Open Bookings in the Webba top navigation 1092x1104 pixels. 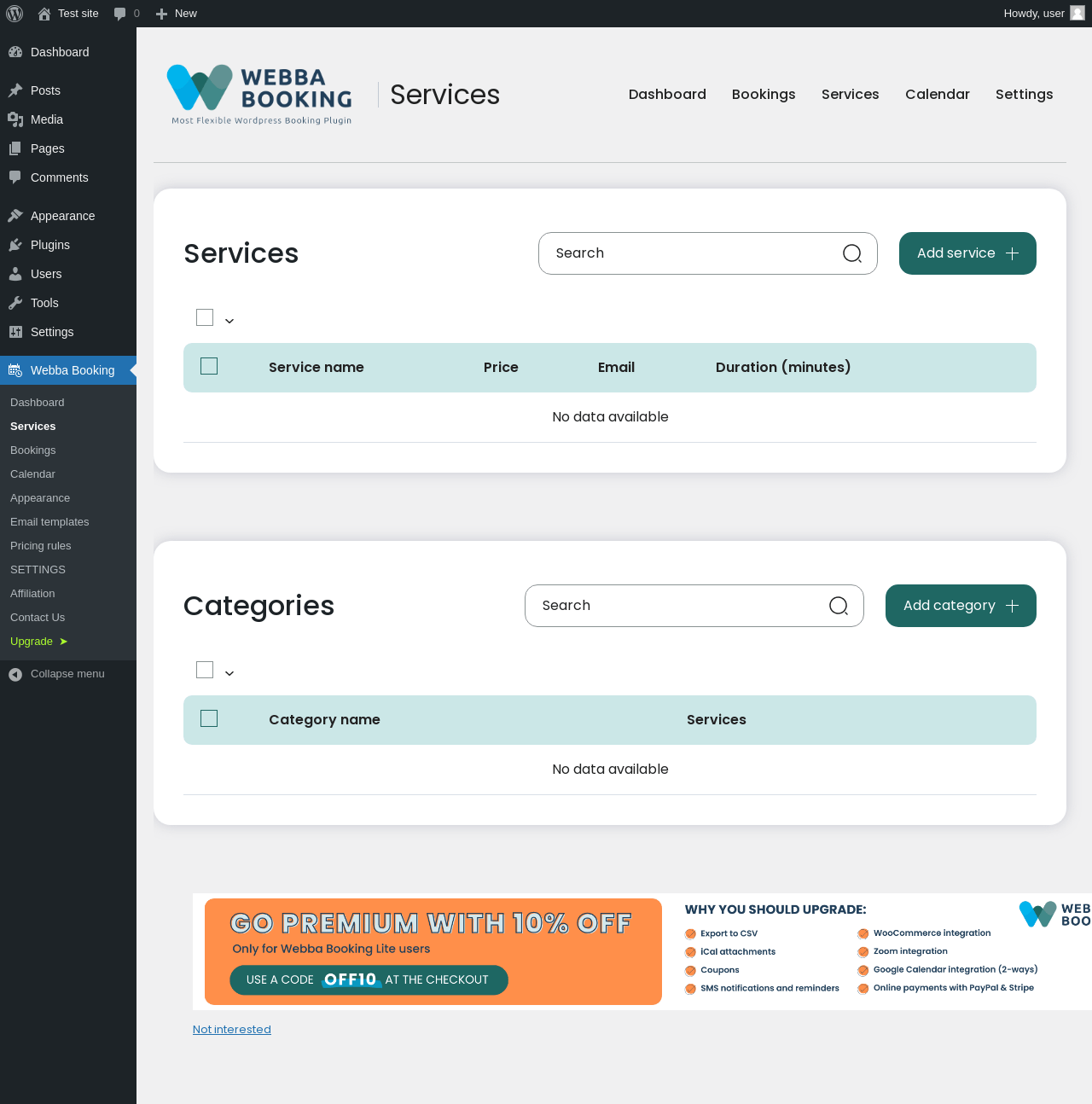764,94
